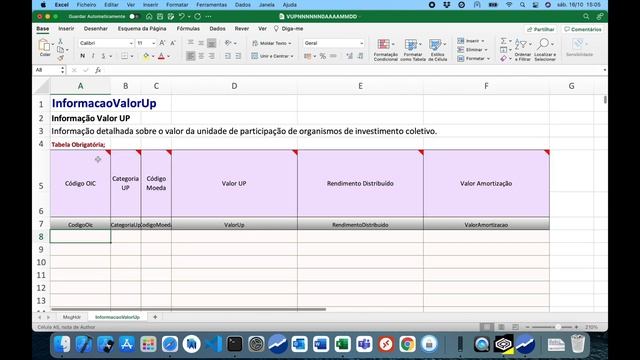Click the Percent style icon

pyautogui.click(x=323, y=56)
